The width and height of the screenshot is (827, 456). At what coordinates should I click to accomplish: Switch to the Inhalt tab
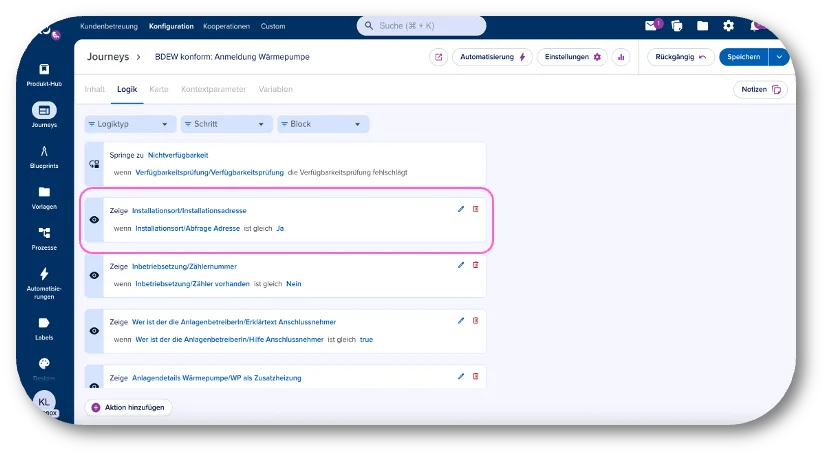click(94, 89)
